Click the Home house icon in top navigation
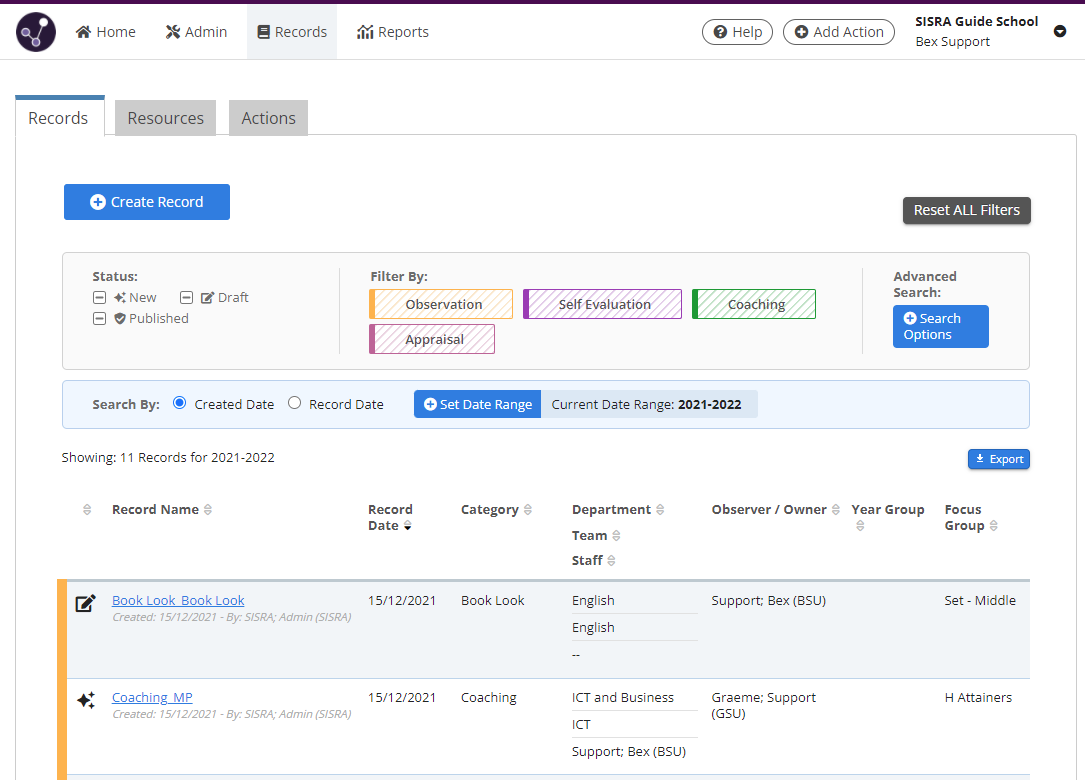1085x780 pixels. click(82, 31)
